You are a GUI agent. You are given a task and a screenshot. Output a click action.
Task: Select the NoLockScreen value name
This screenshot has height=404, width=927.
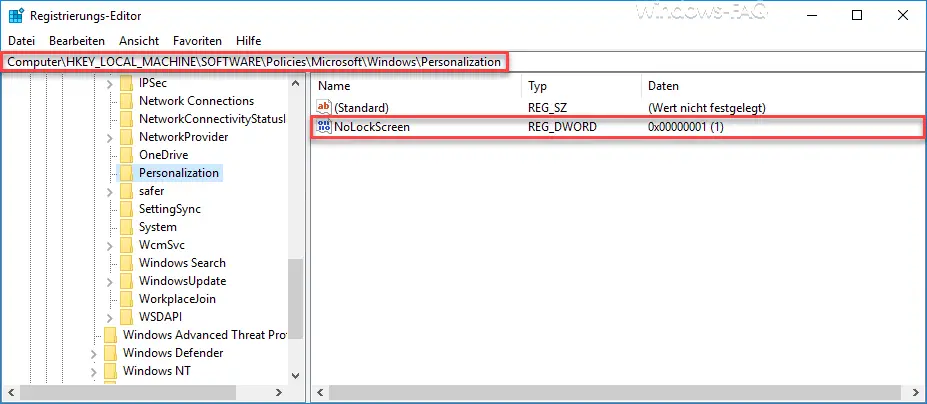tap(372, 126)
